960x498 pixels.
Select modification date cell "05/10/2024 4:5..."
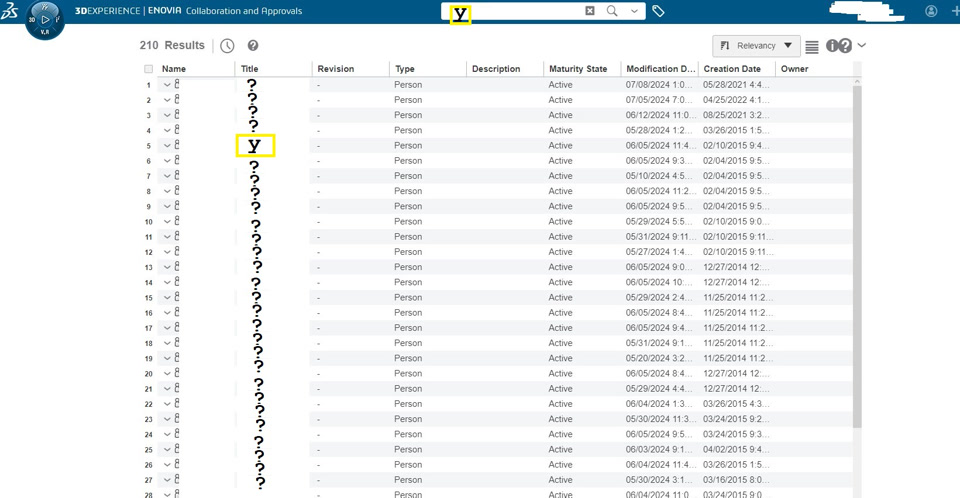point(659,176)
